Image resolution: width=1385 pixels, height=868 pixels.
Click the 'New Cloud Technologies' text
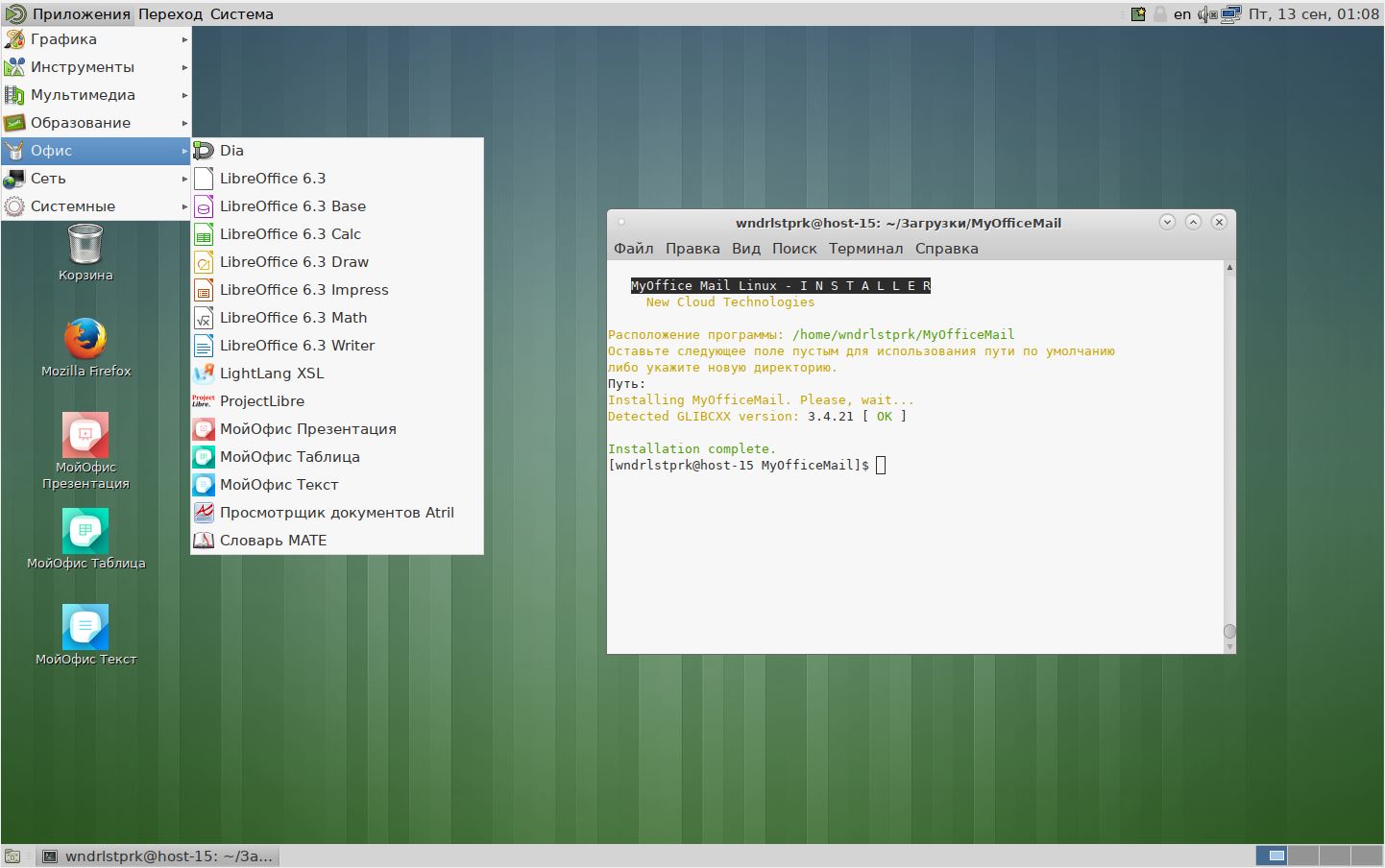[x=730, y=302]
